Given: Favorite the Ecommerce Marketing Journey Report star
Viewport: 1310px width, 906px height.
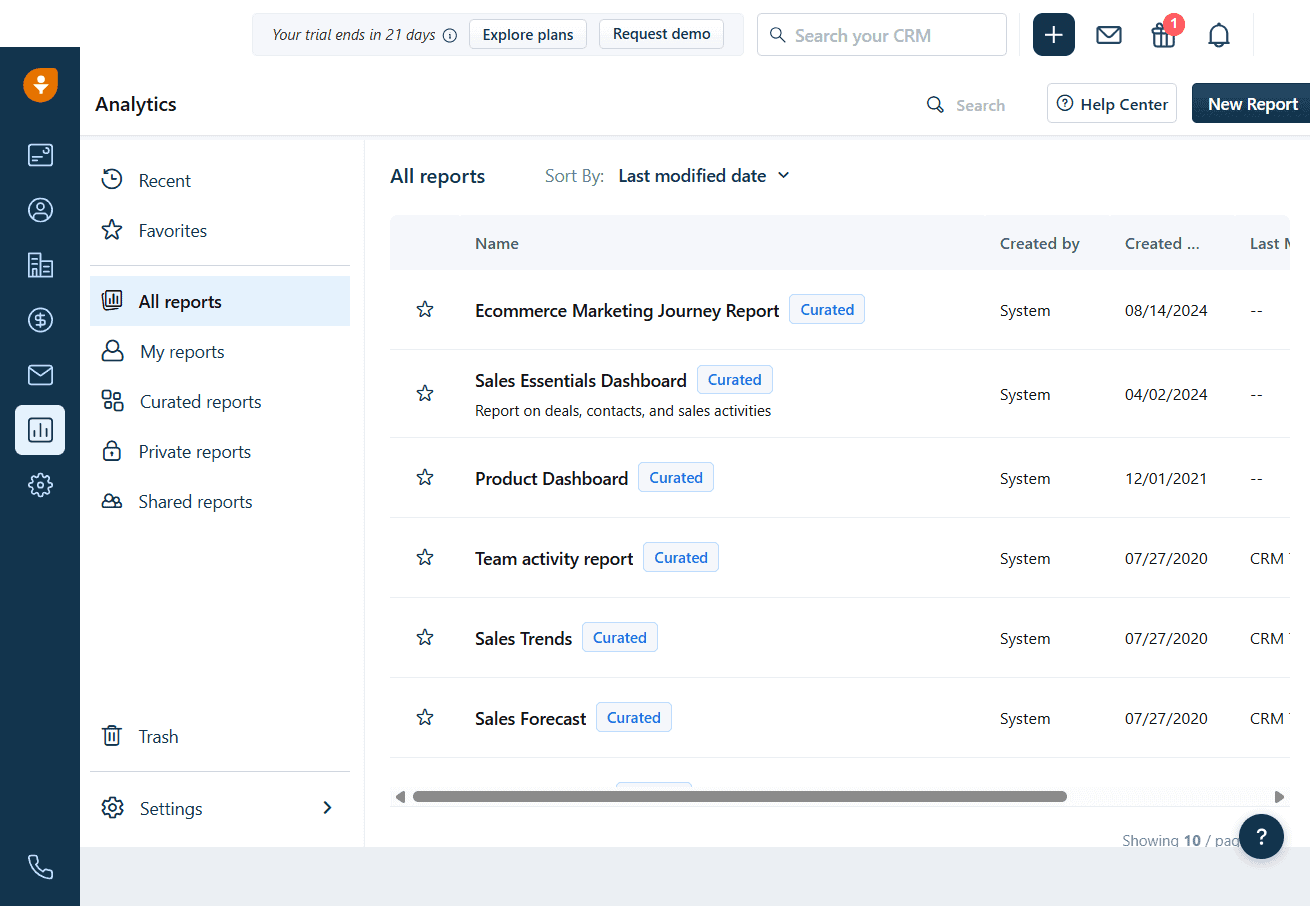Looking at the screenshot, I should point(425,310).
